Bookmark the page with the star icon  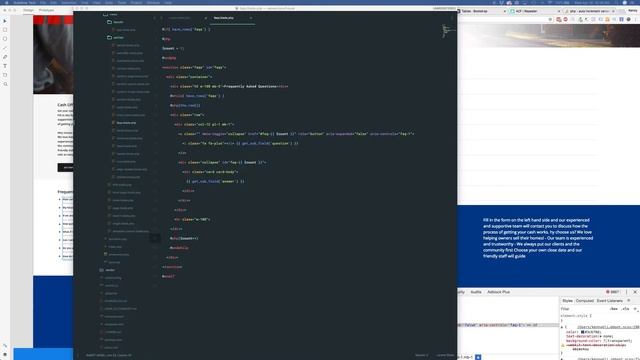click(x=550, y=19)
